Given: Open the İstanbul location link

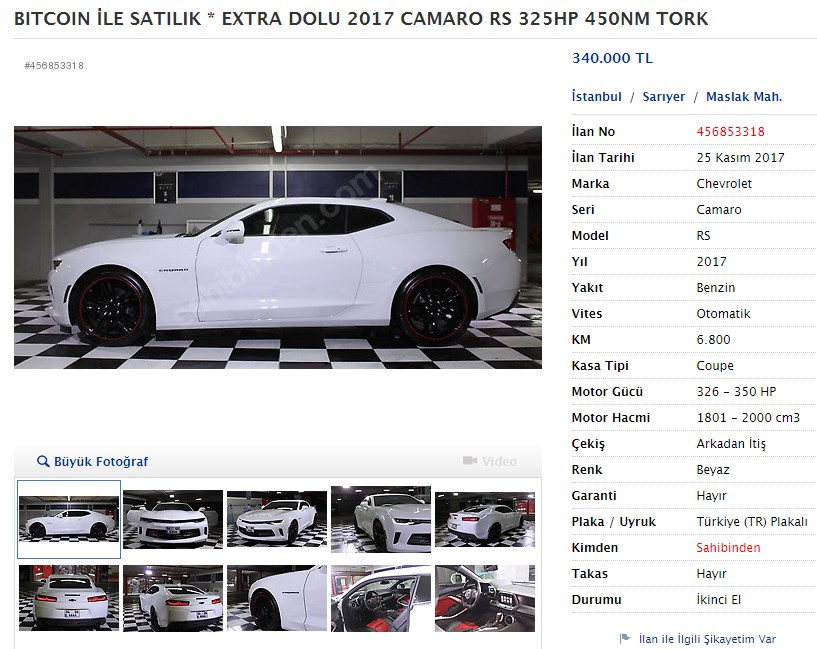Looking at the screenshot, I should (x=597, y=97).
